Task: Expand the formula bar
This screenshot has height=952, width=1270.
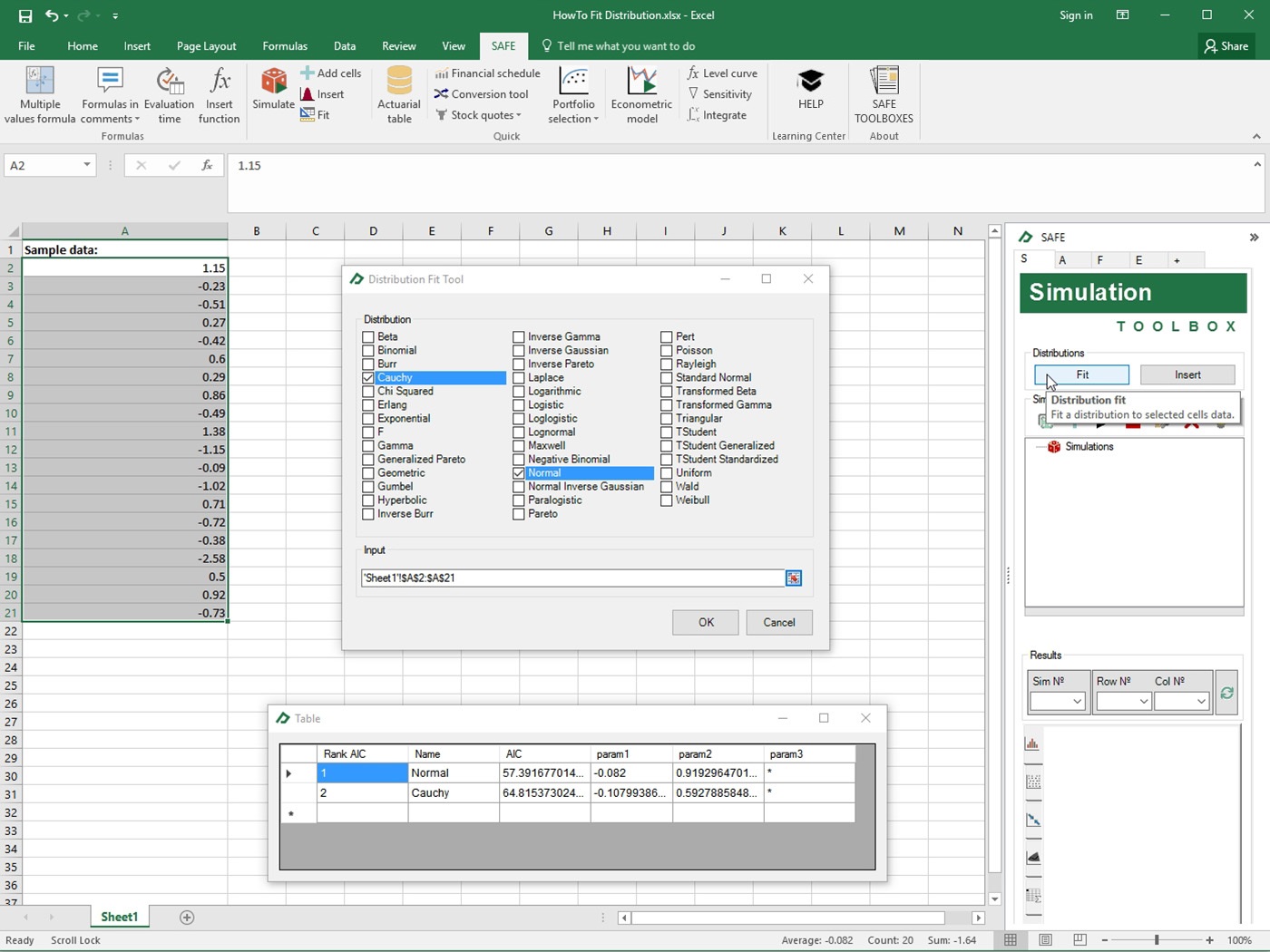Action: [1256, 165]
